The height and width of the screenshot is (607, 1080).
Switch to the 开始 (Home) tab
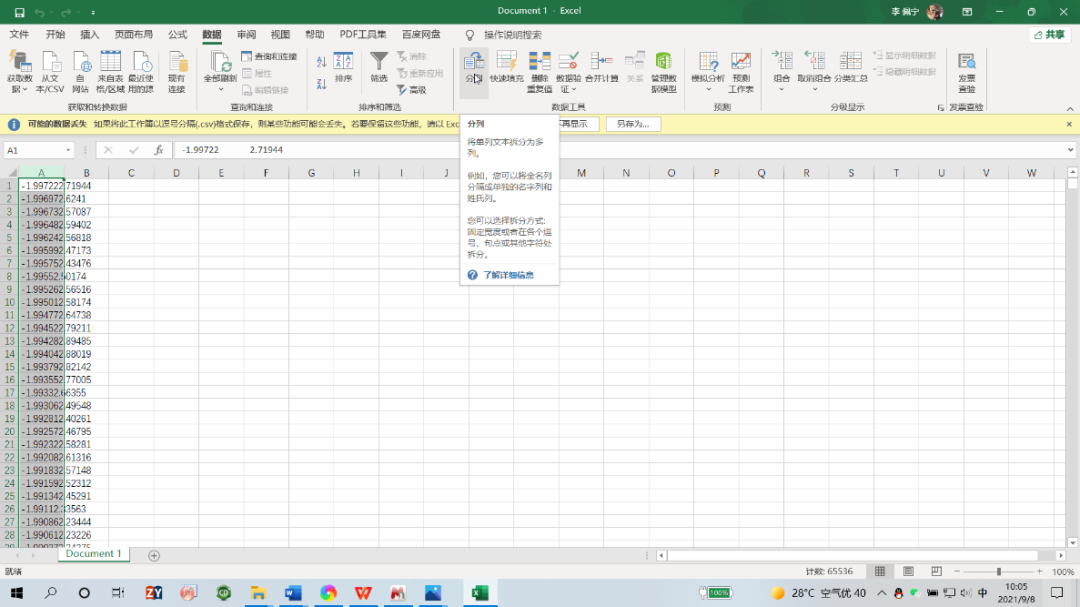tap(55, 34)
